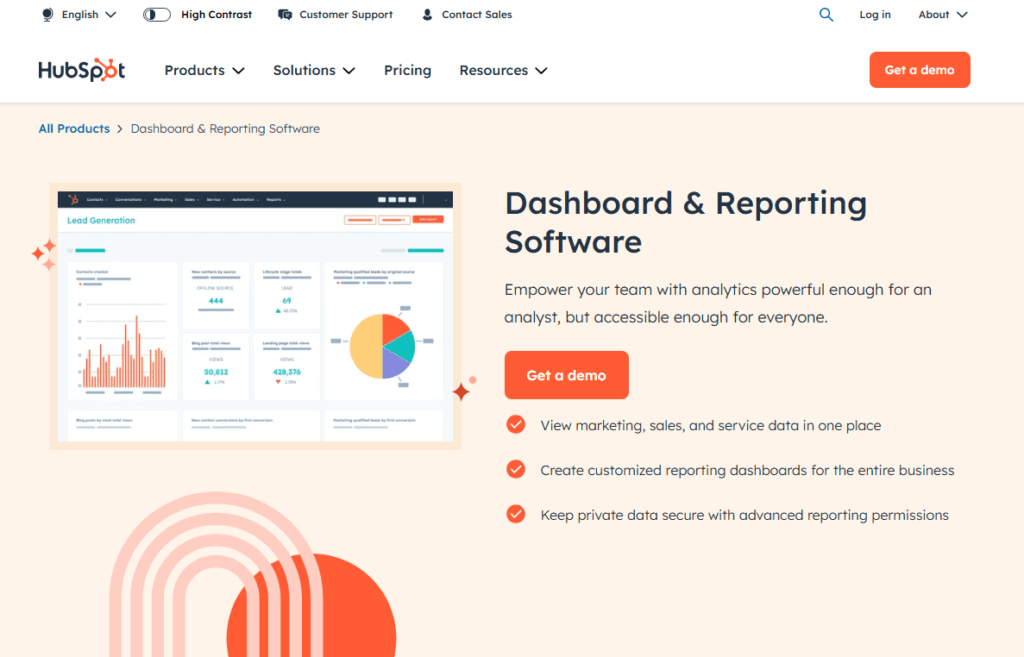The image size is (1024, 657).
Task: Click checkmark icon beside 'View marketing, sales'
Action: pos(515,425)
